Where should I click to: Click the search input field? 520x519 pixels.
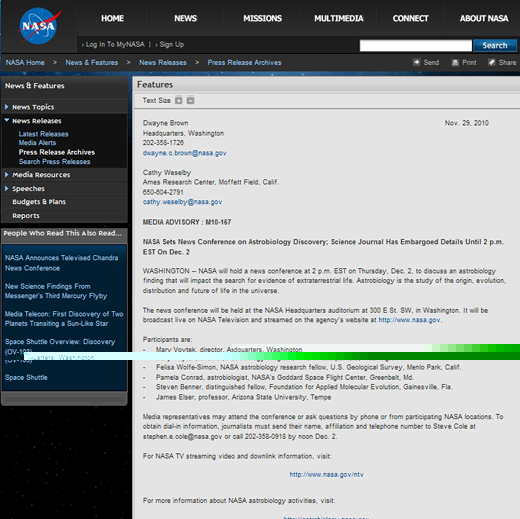point(416,45)
